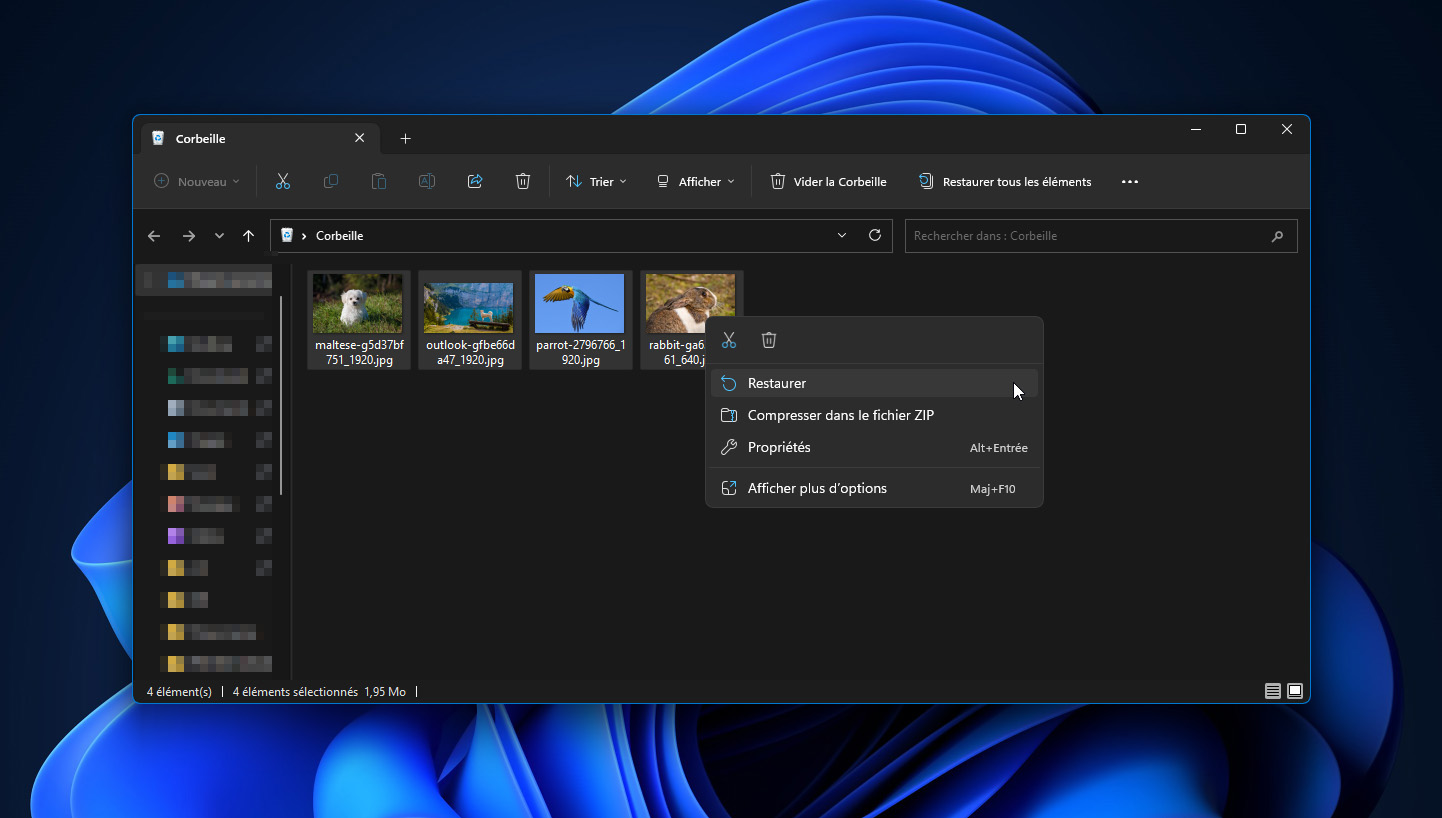Switch to details list view in the status bar
This screenshot has height=818, width=1442.
[x=1273, y=691]
